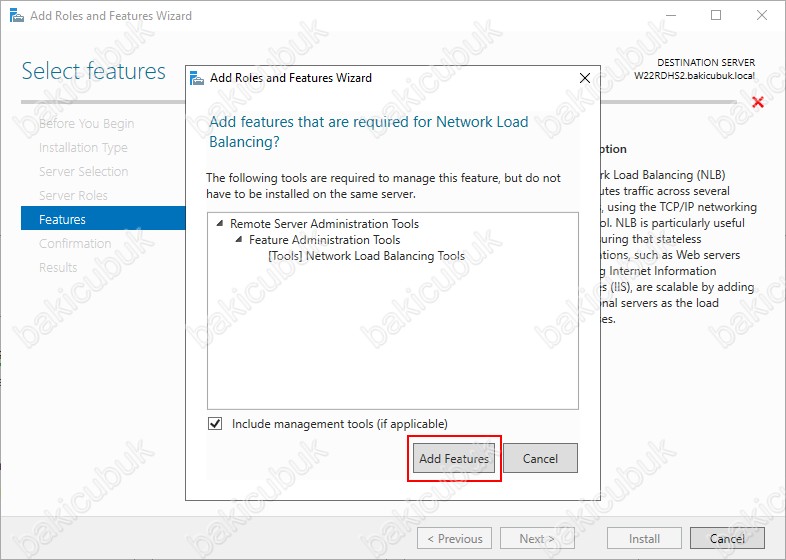Uncheck Include management tools checkbox
Viewport: 786px width, 560px height.
point(215,424)
